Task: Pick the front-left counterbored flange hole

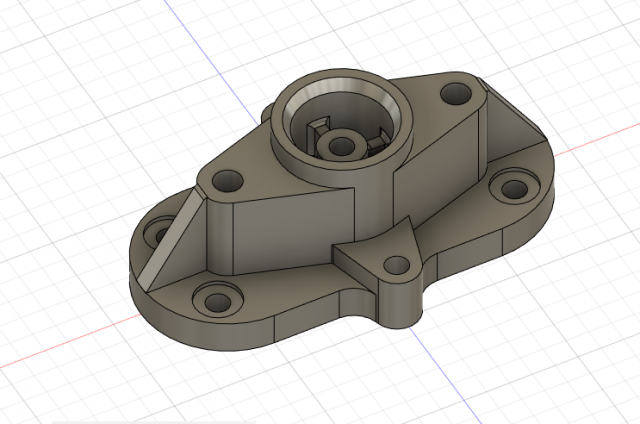Action: pyautogui.click(x=218, y=302)
